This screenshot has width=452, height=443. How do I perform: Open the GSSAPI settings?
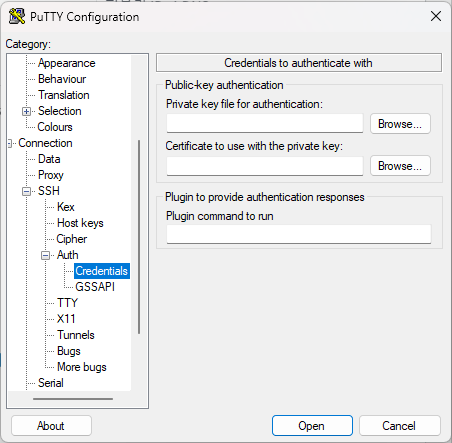95,287
